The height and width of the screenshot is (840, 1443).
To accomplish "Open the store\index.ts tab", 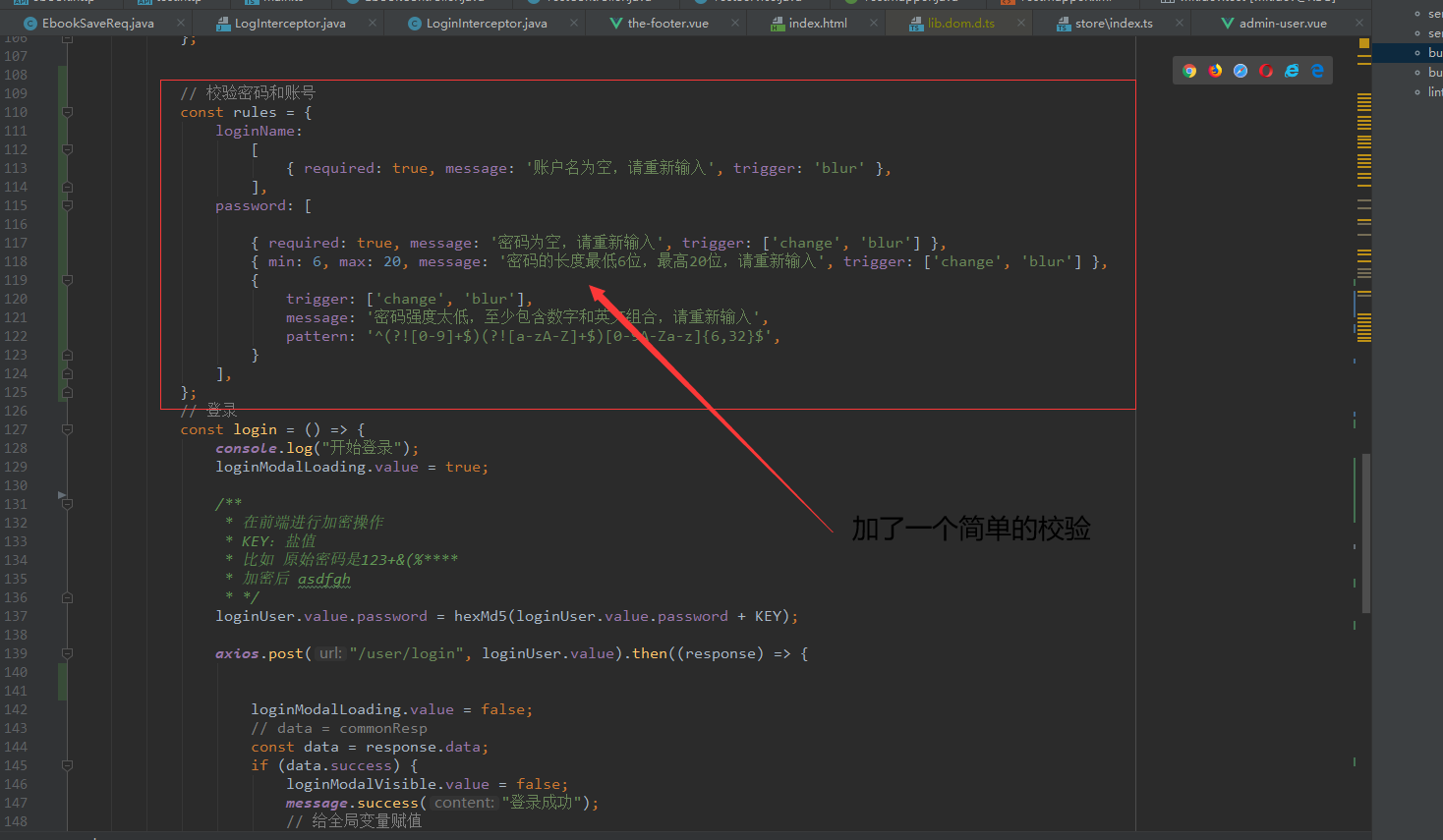I will click(1104, 23).
